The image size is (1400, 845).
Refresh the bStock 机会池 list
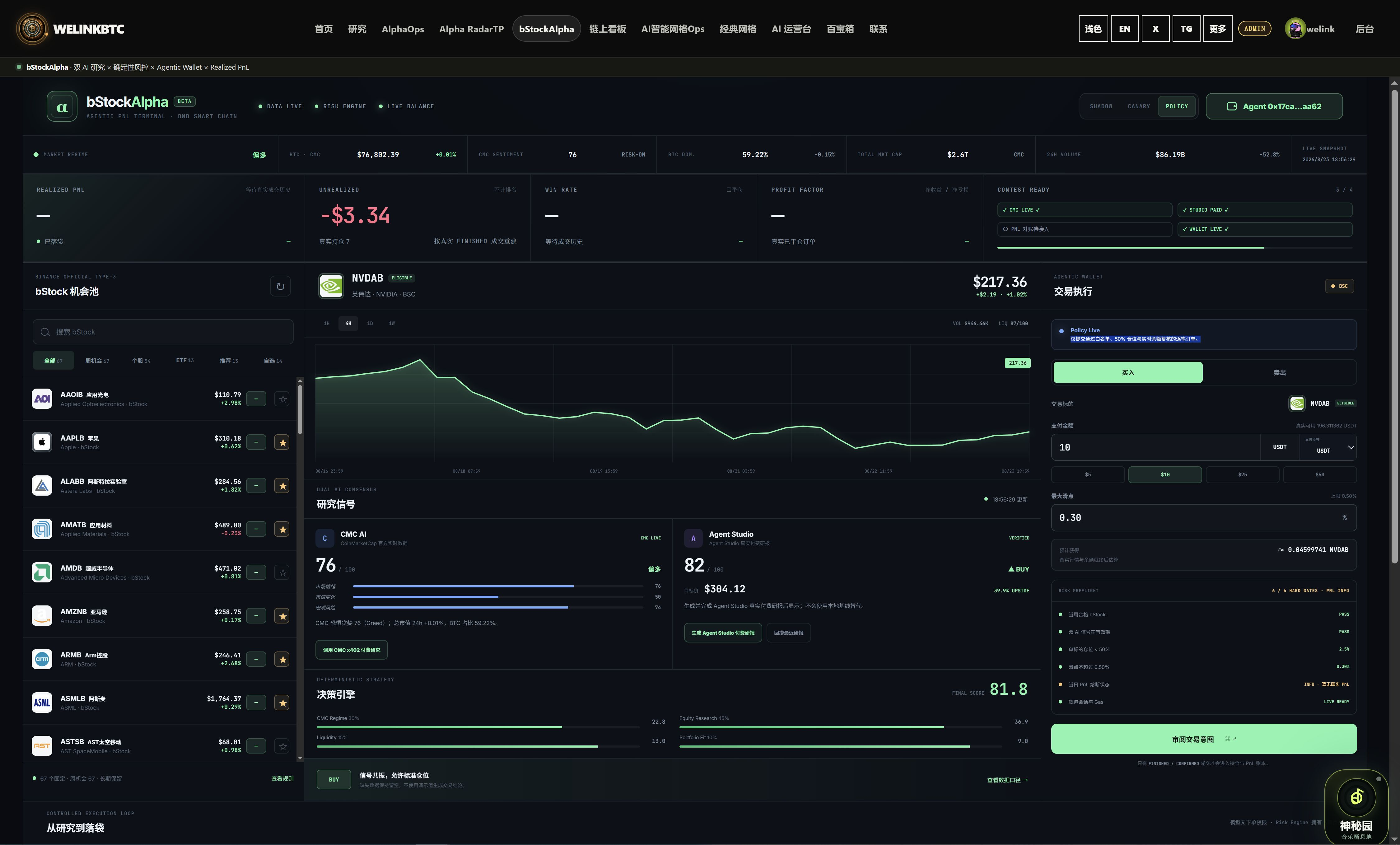[280, 287]
